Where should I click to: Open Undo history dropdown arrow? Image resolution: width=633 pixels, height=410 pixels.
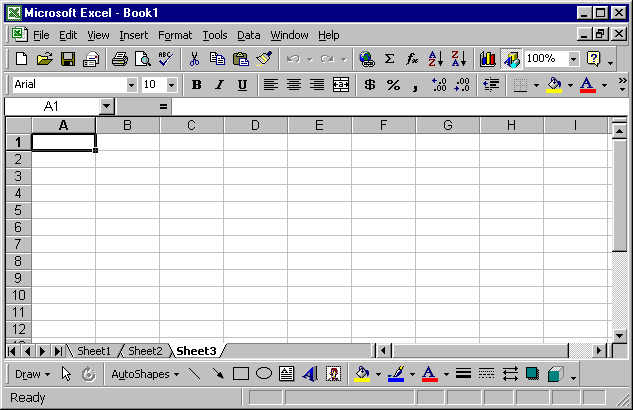click(310, 60)
